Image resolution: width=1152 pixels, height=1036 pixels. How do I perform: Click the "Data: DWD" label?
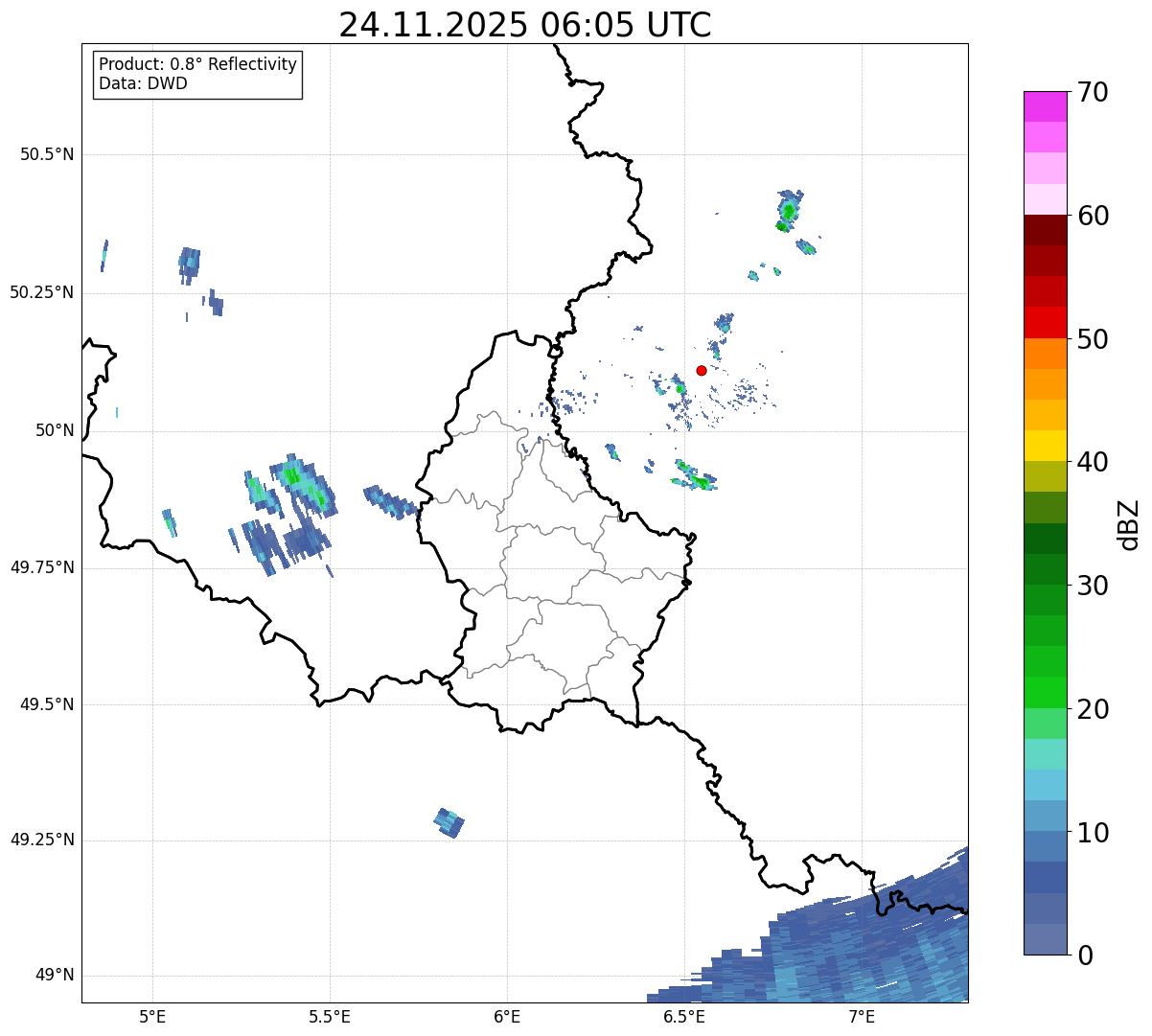click(x=143, y=83)
